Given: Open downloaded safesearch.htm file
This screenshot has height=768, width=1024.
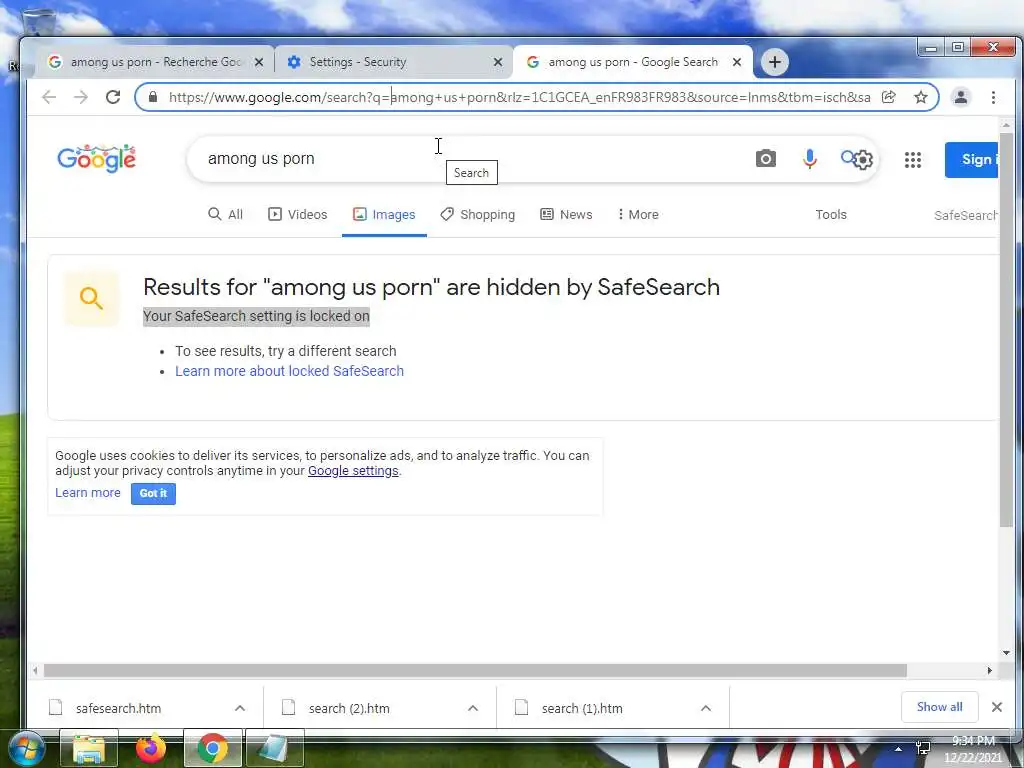Looking at the screenshot, I should tap(118, 708).
